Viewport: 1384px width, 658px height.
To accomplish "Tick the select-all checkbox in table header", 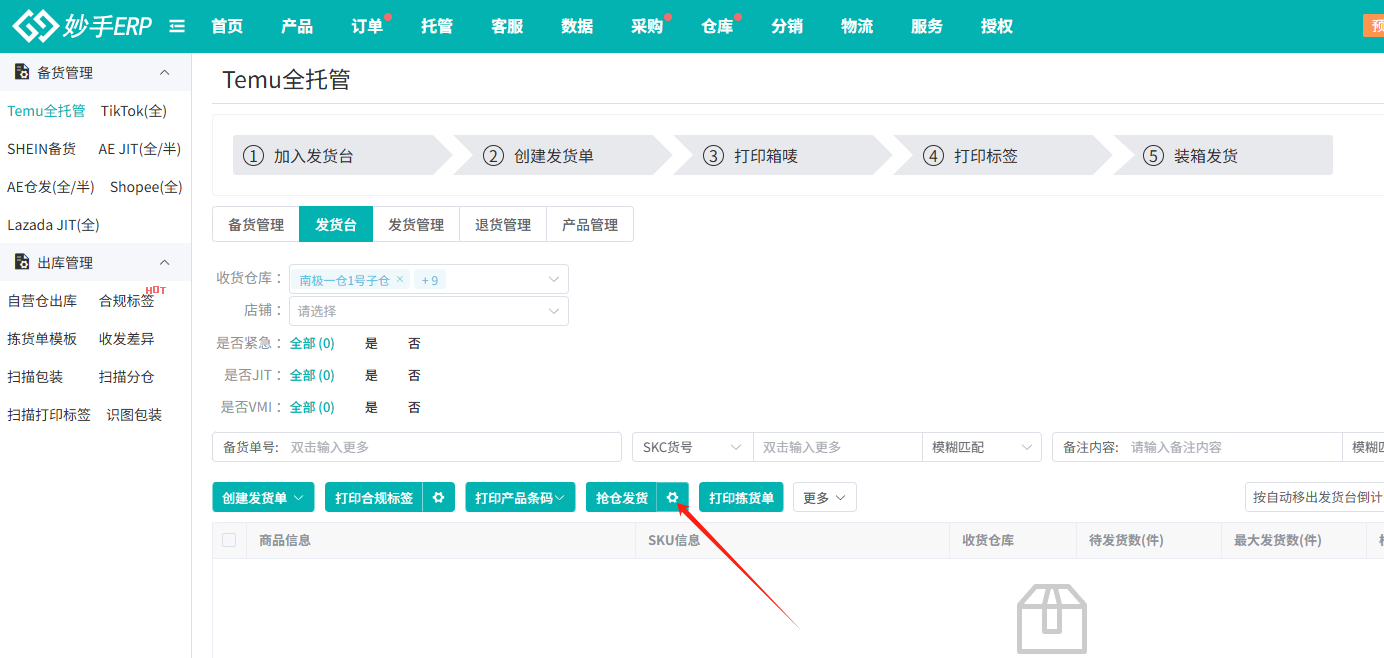I will (x=229, y=540).
